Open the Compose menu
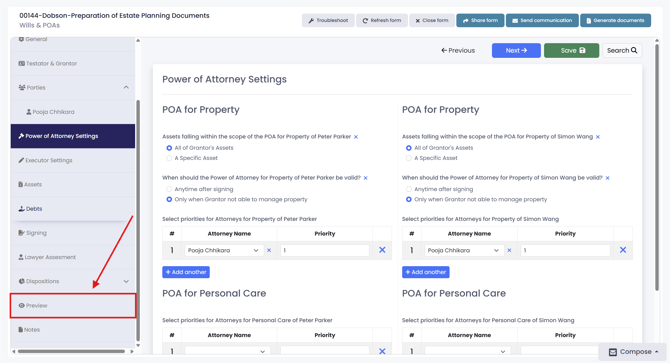Image resolution: width=670 pixels, height=363 pixels. (x=633, y=352)
